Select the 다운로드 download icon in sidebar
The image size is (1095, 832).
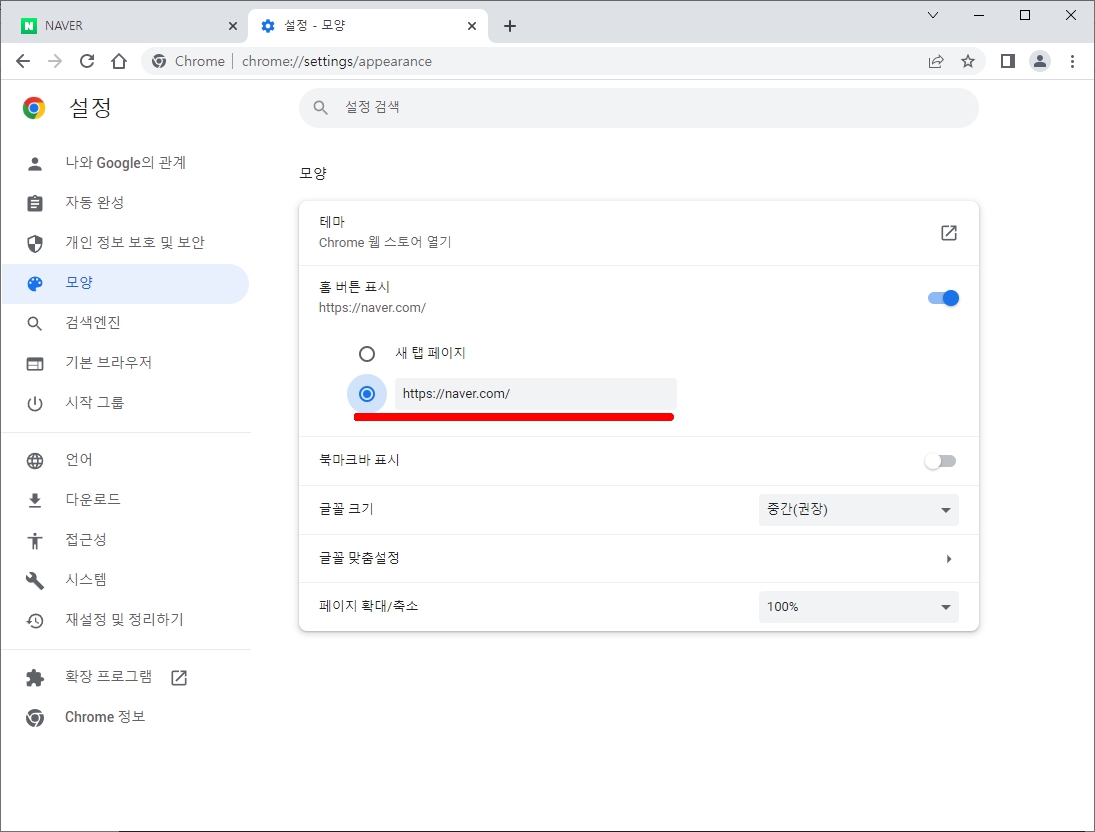coord(35,499)
